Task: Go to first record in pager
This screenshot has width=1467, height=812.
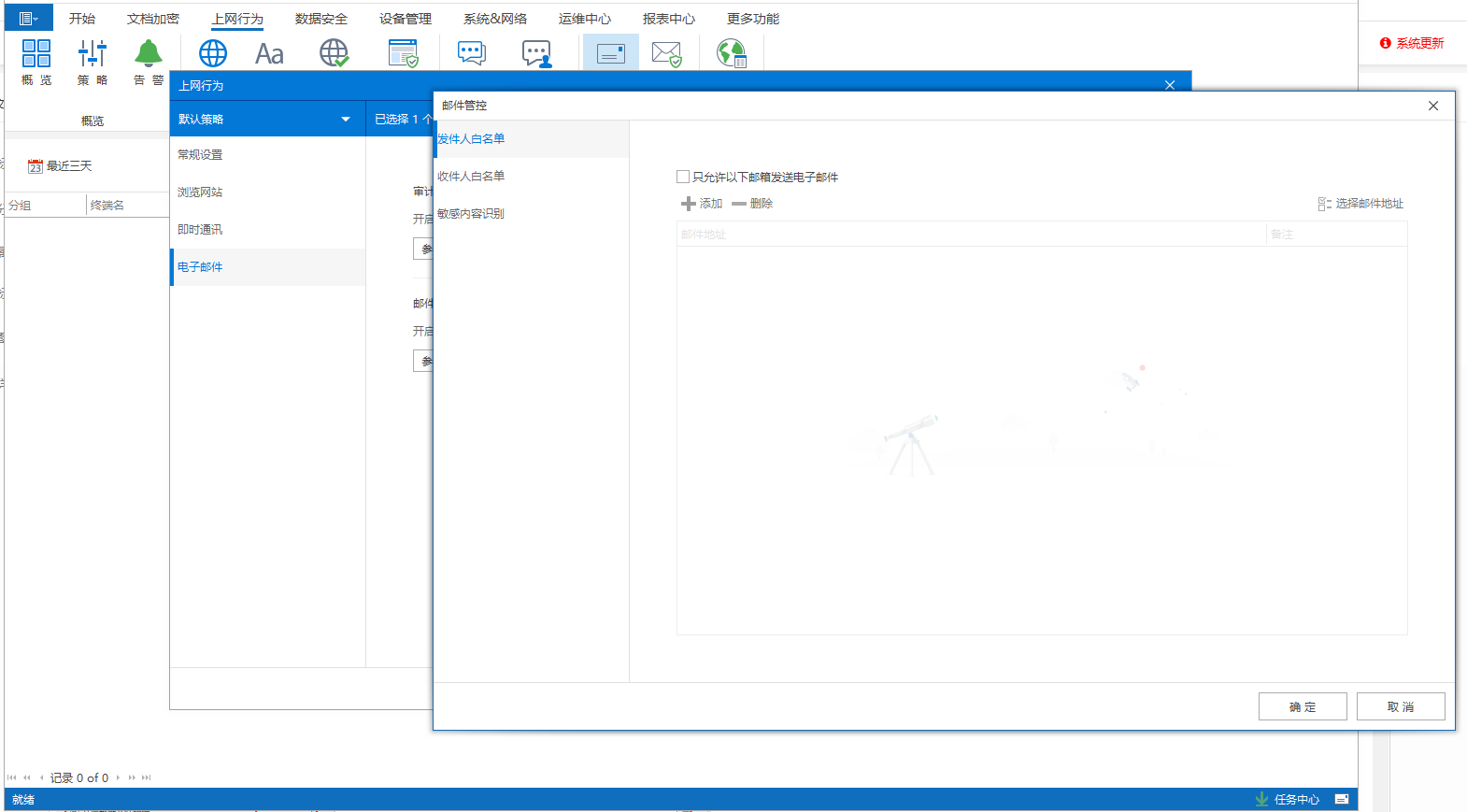Action: [12, 777]
